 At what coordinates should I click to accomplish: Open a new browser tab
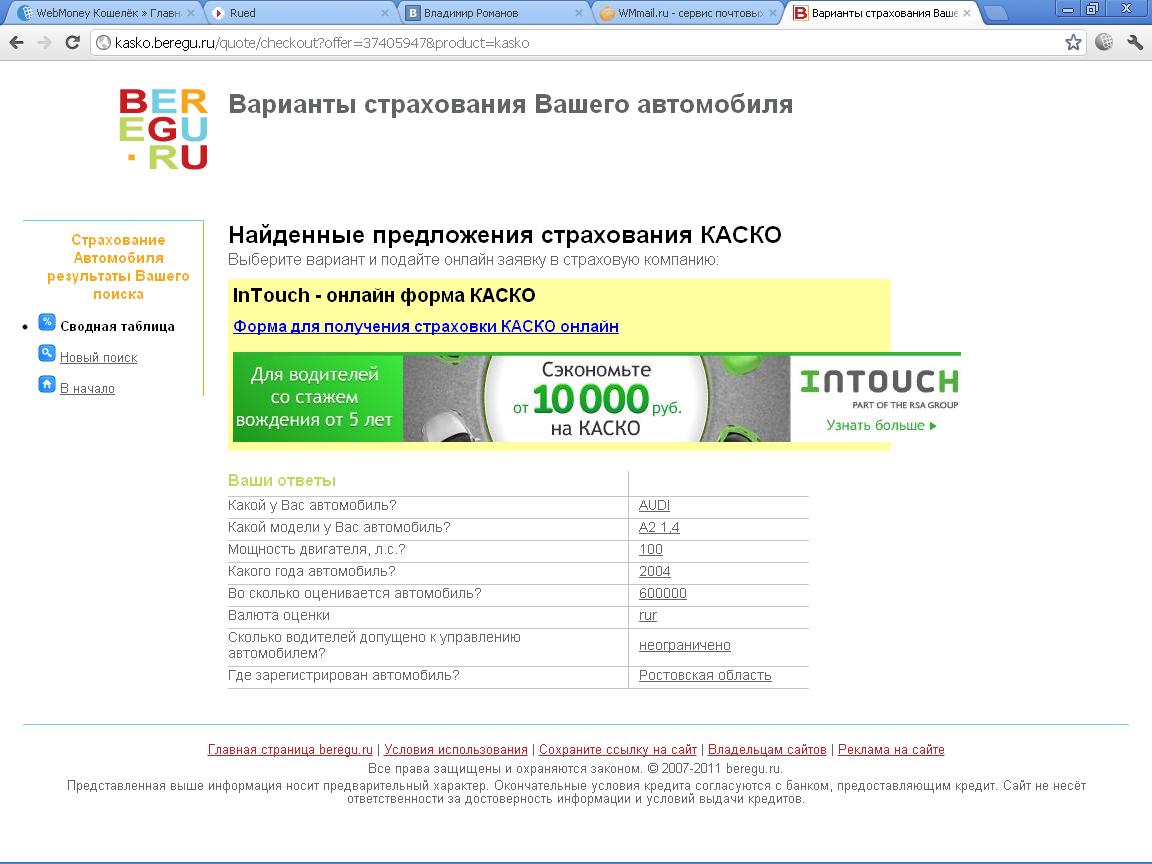(x=996, y=13)
